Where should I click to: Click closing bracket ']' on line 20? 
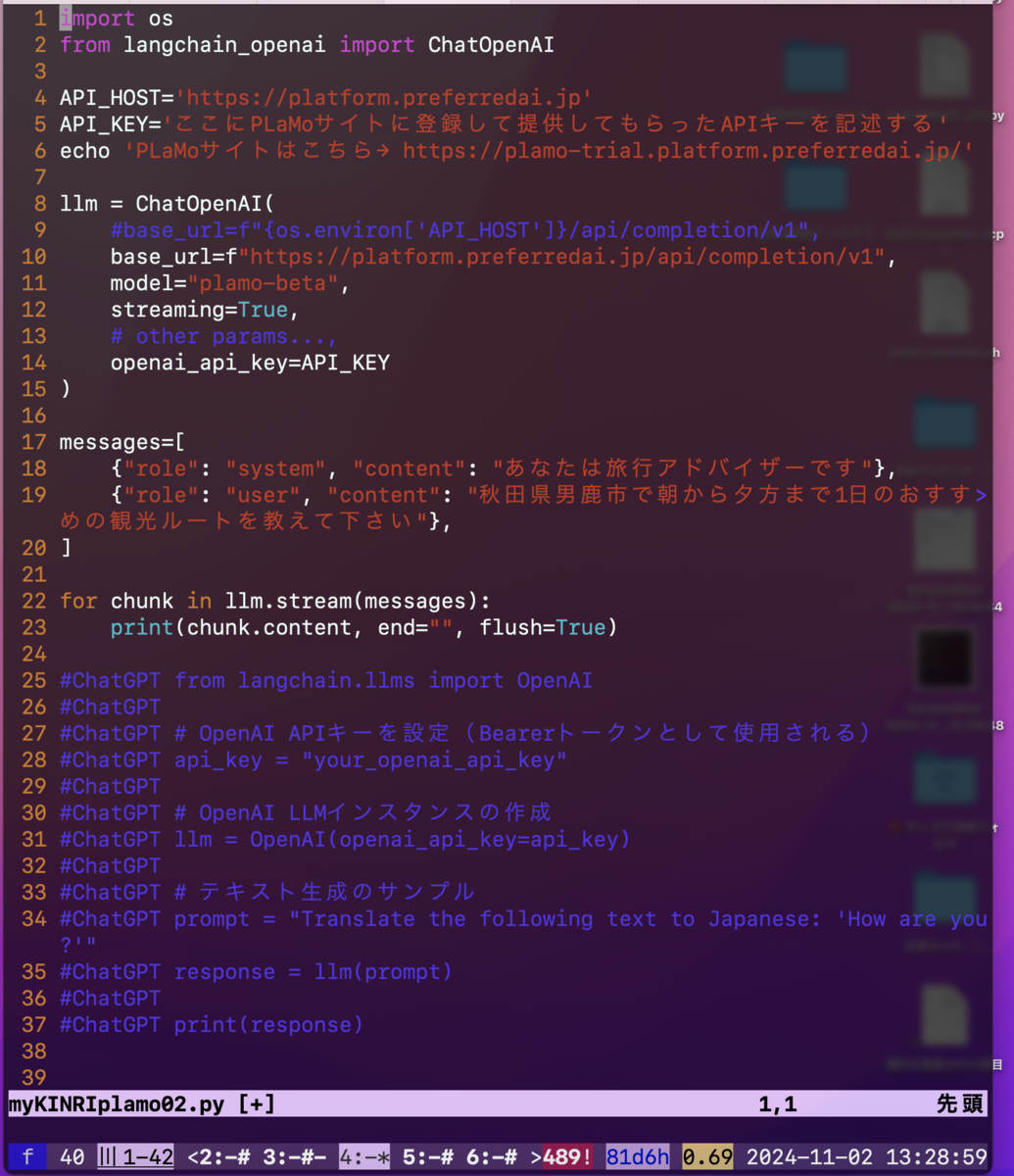pyautogui.click(x=66, y=548)
